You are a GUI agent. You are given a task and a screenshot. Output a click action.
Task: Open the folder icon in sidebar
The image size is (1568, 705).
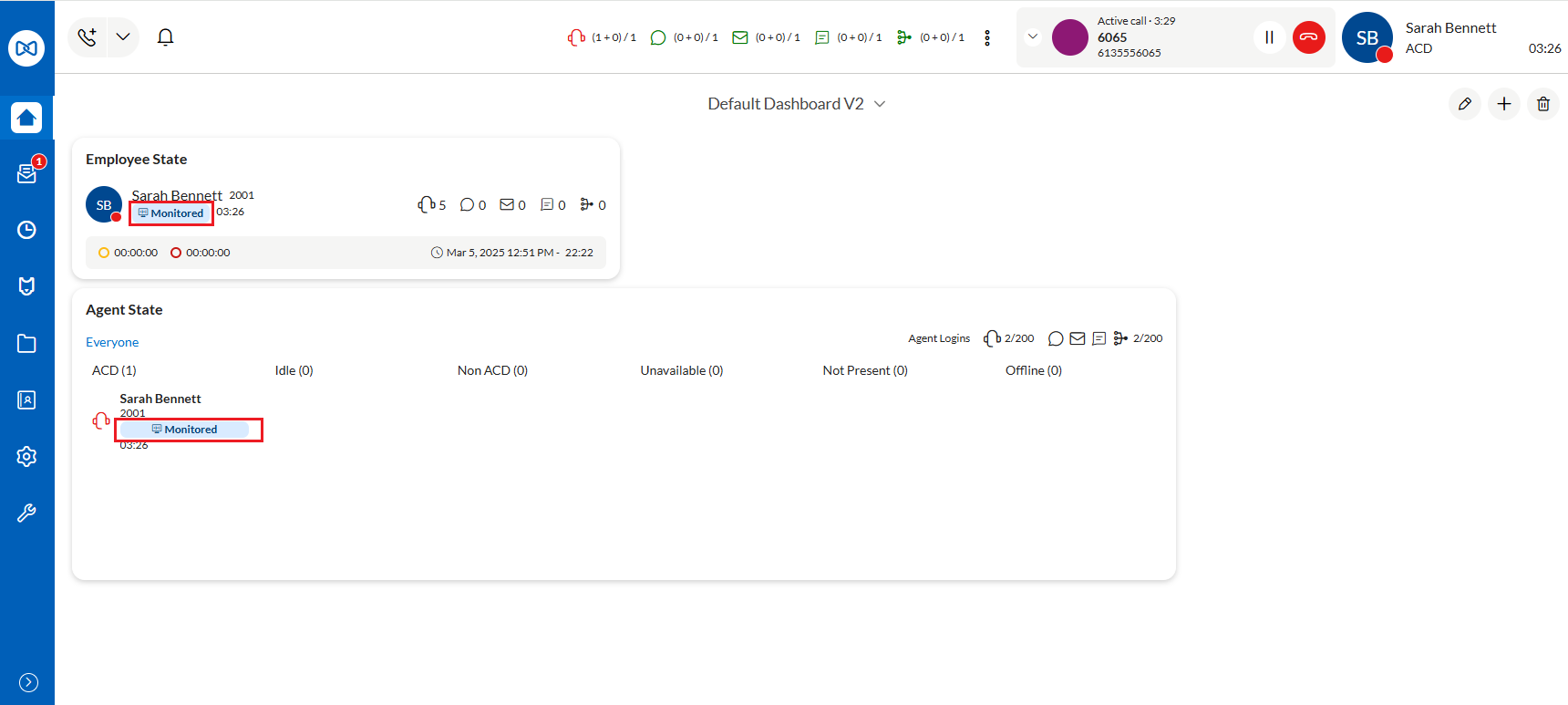coord(26,344)
